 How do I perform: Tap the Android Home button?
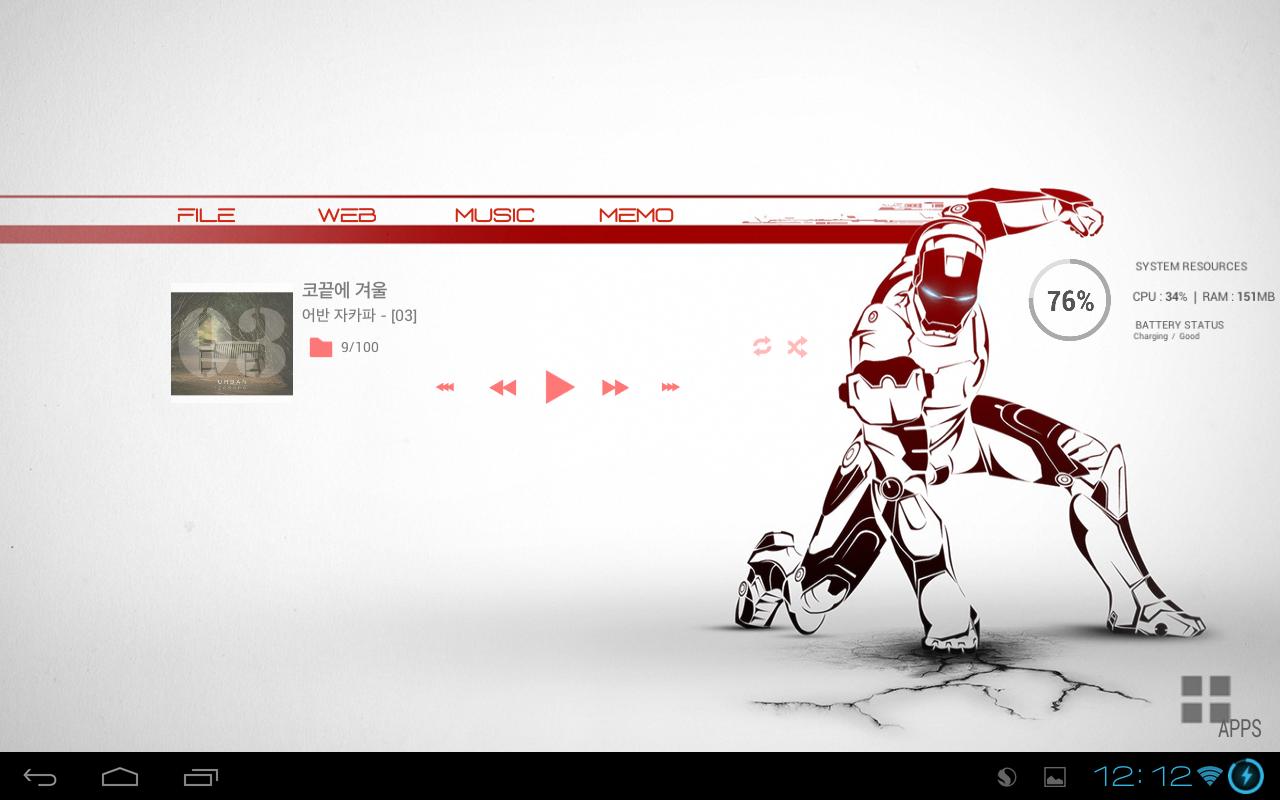[x=120, y=777]
